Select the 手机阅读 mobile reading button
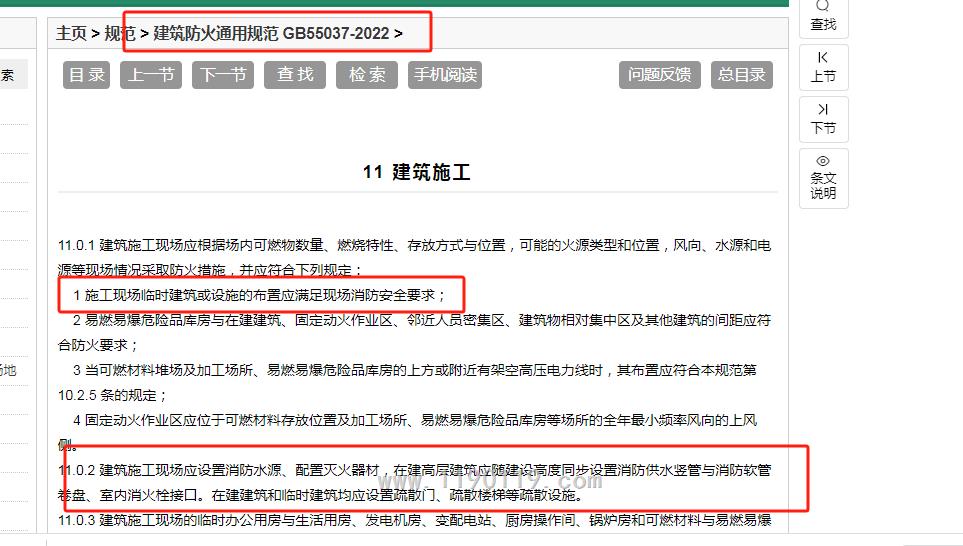The width and height of the screenshot is (963, 546). click(445, 75)
